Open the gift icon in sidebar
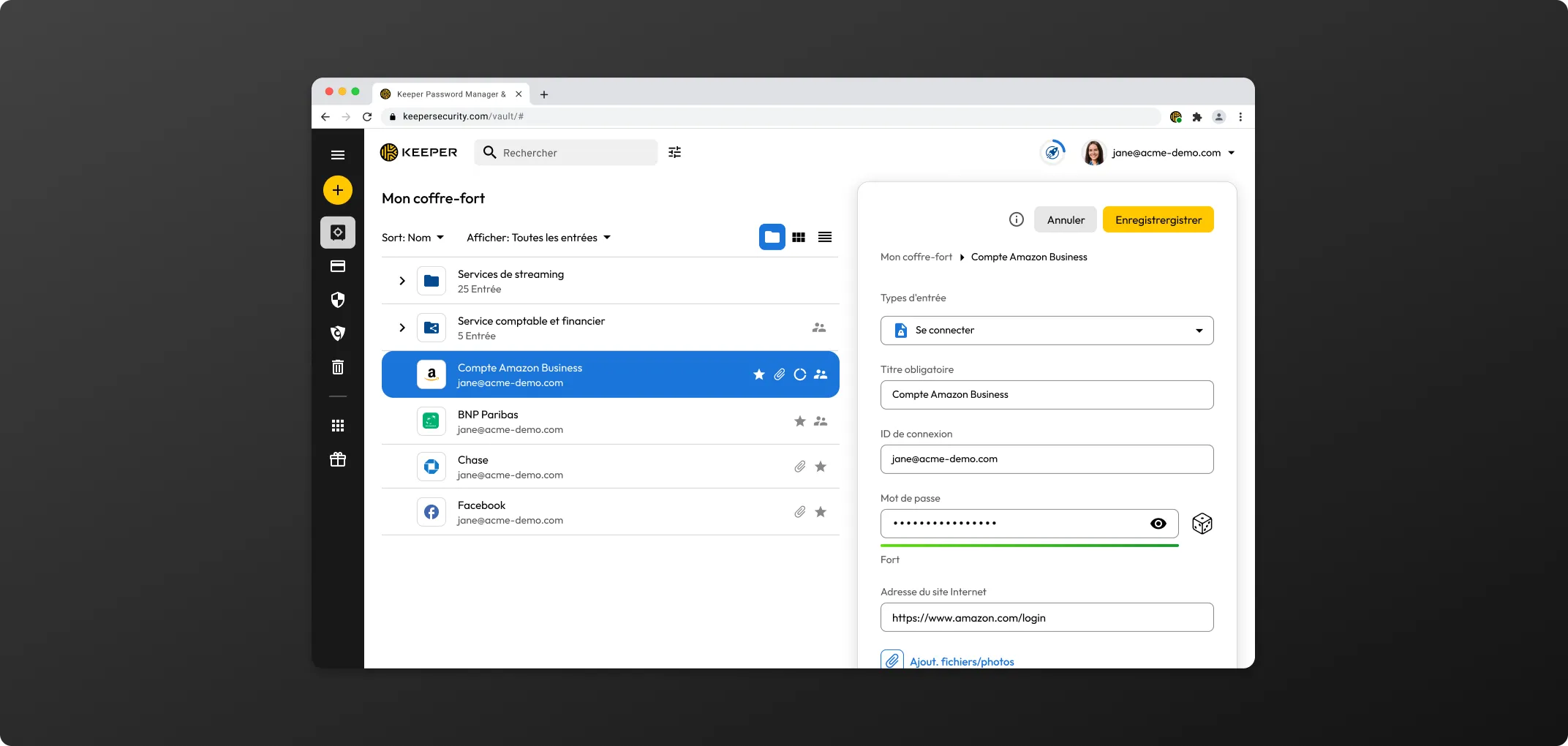Screen dimensions: 1568x746 point(337,459)
